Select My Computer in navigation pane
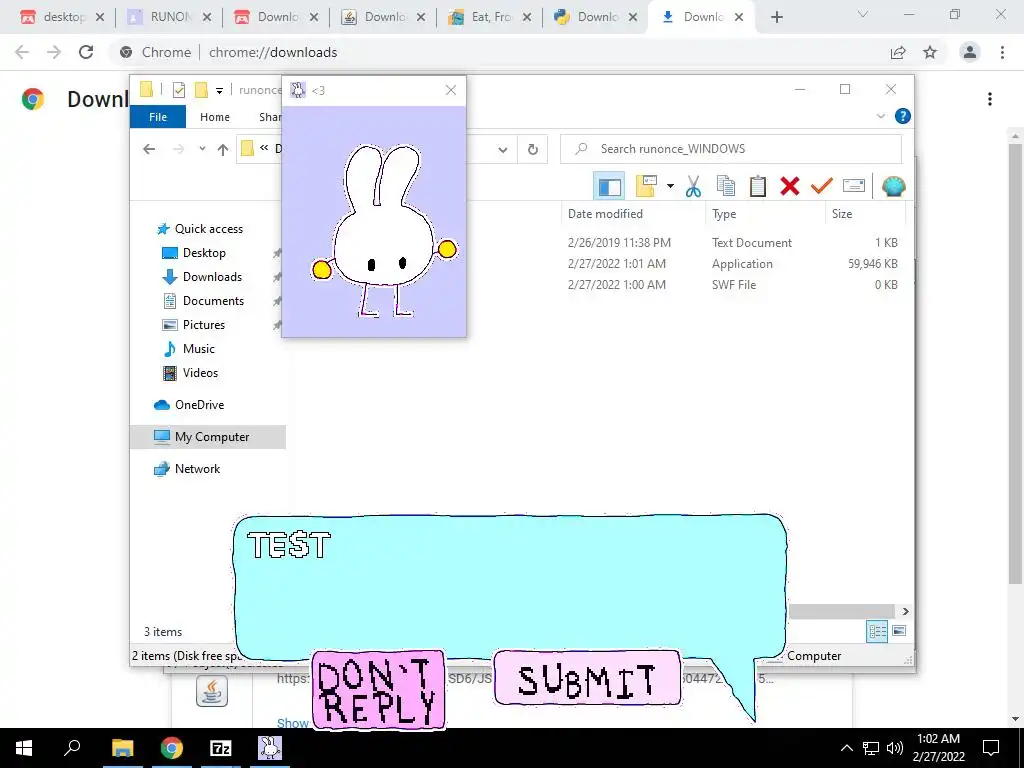 tap(208, 437)
